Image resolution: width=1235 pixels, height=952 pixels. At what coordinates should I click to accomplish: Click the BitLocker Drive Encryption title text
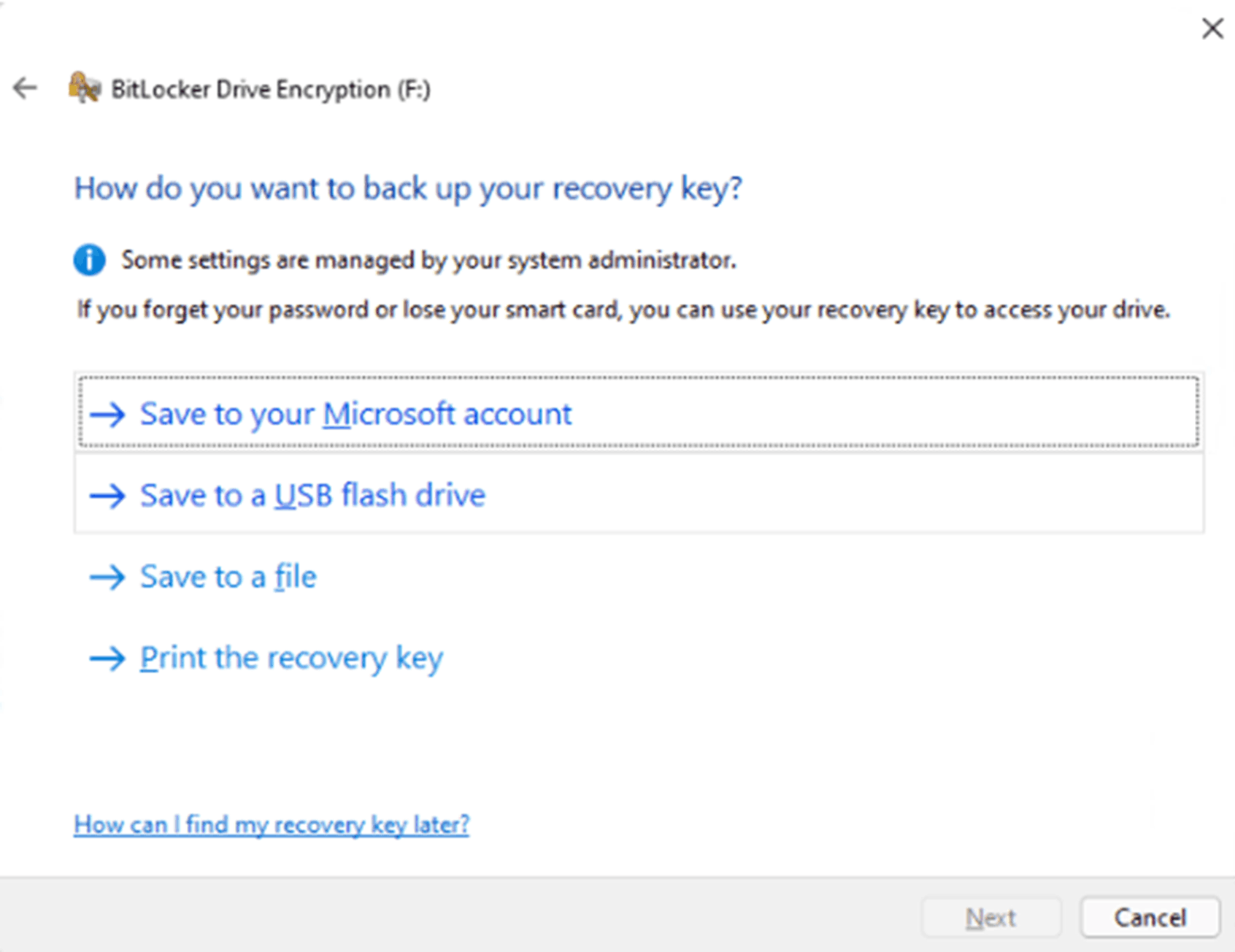coord(271,88)
